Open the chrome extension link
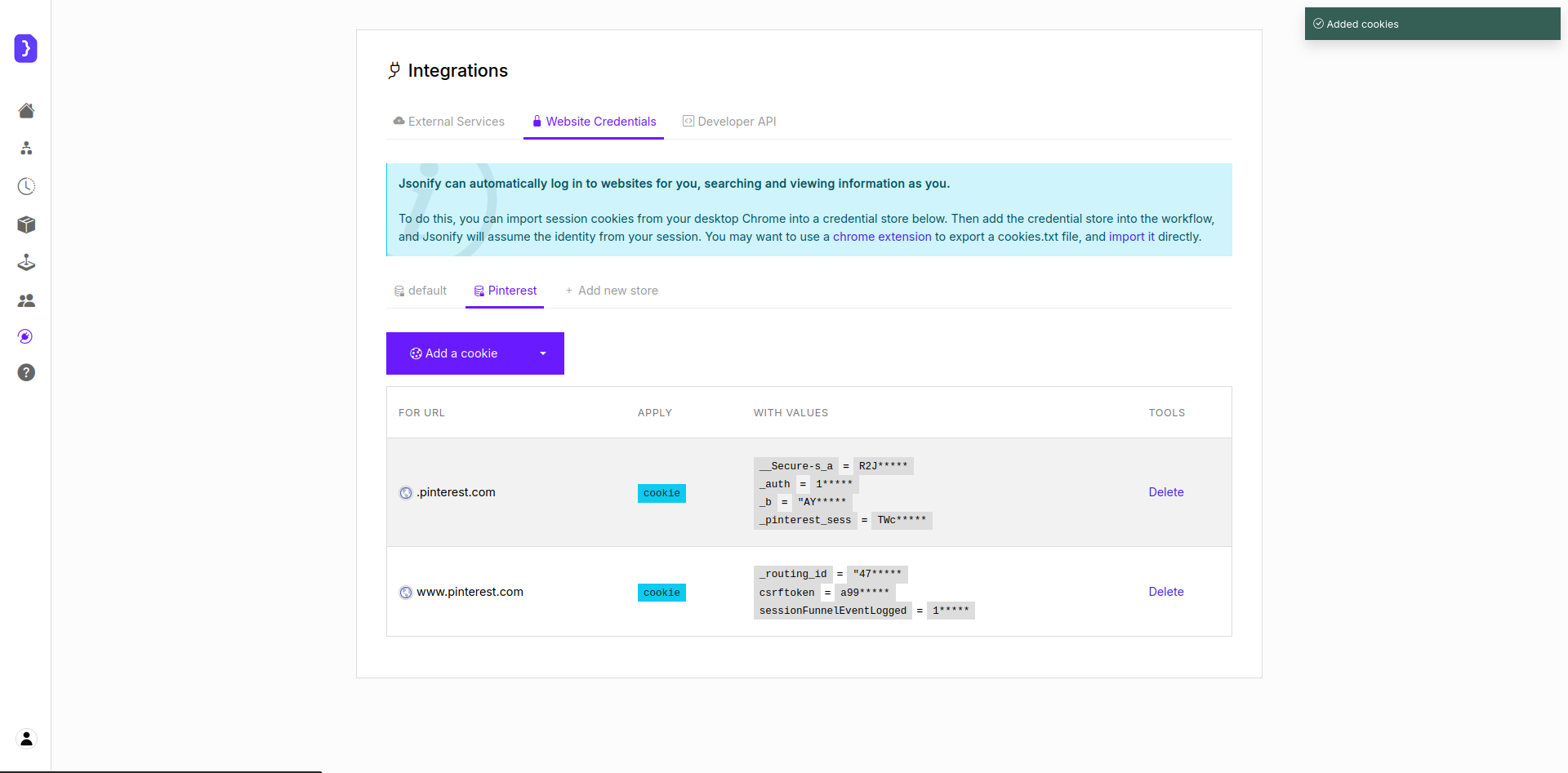This screenshot has width=1568, height=773. (x=881, y=237)
